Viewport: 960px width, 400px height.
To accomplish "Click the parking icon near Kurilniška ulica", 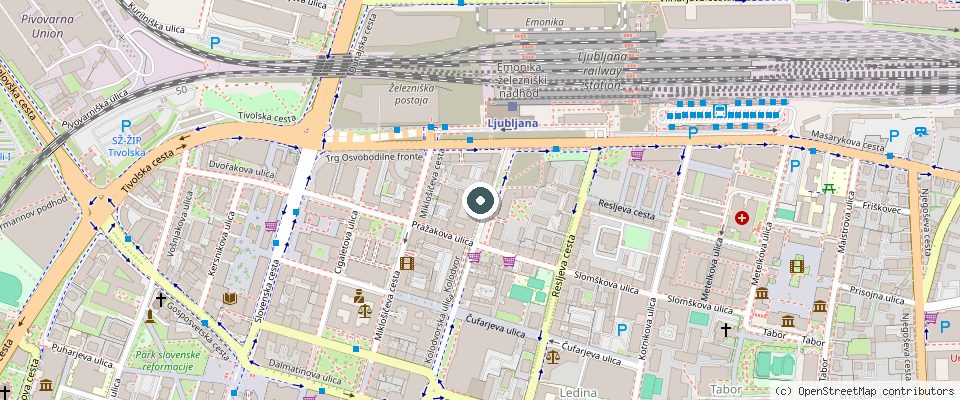I will coord(214,43).
